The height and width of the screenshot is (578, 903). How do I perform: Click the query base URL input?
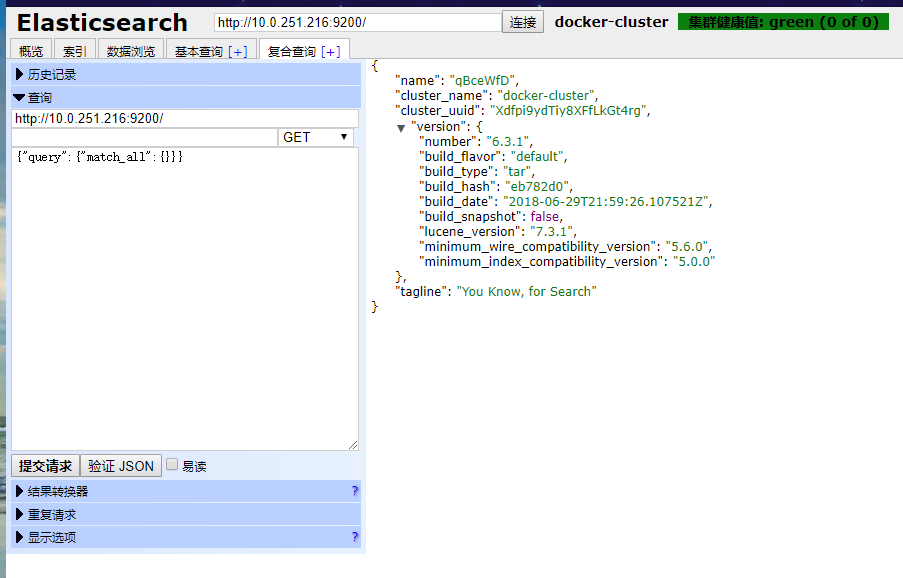pos(185,119)
